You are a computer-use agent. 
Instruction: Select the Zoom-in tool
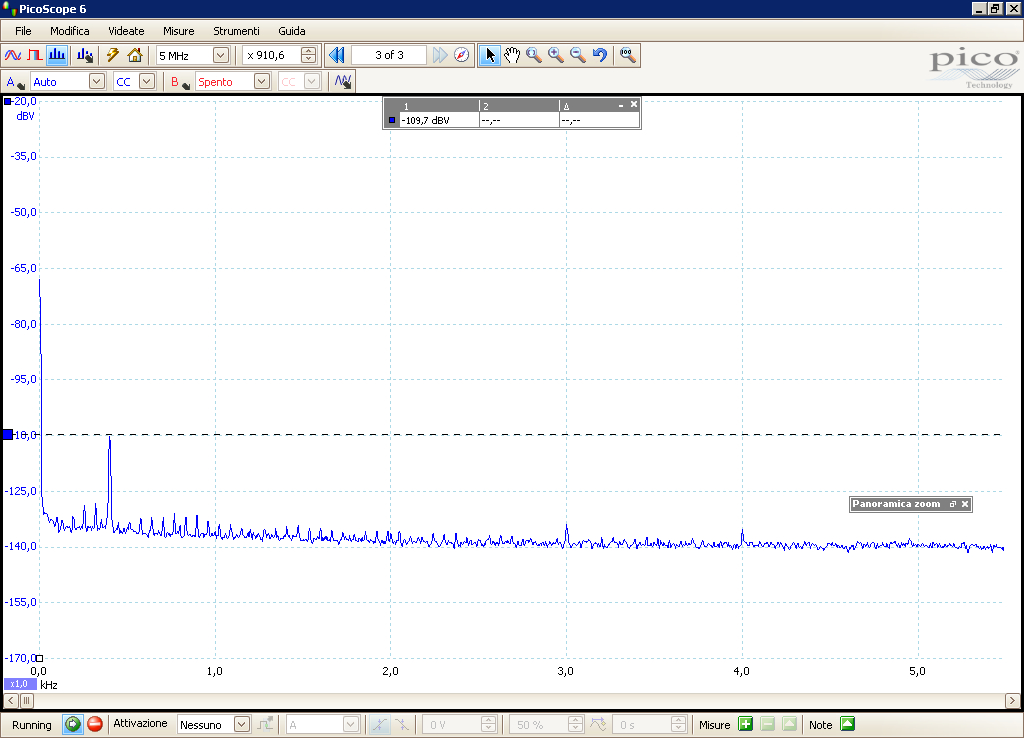click(x=556, y=56)
